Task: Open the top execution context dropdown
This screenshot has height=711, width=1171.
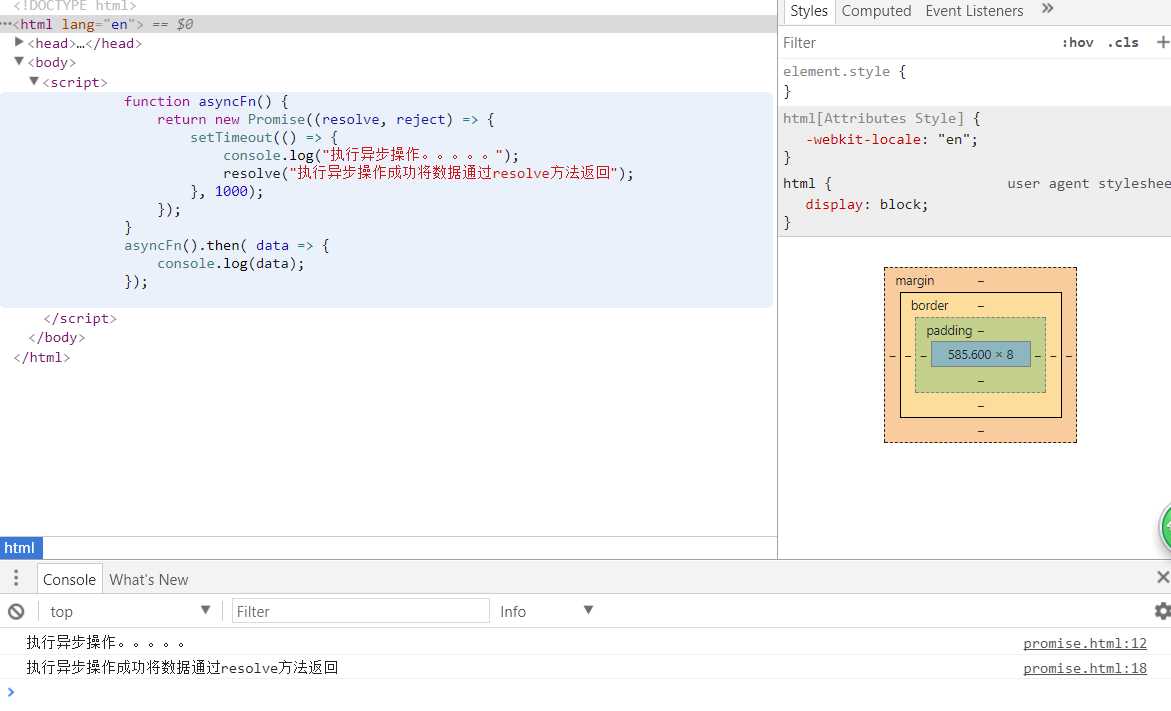Action: tap(130, 611)
